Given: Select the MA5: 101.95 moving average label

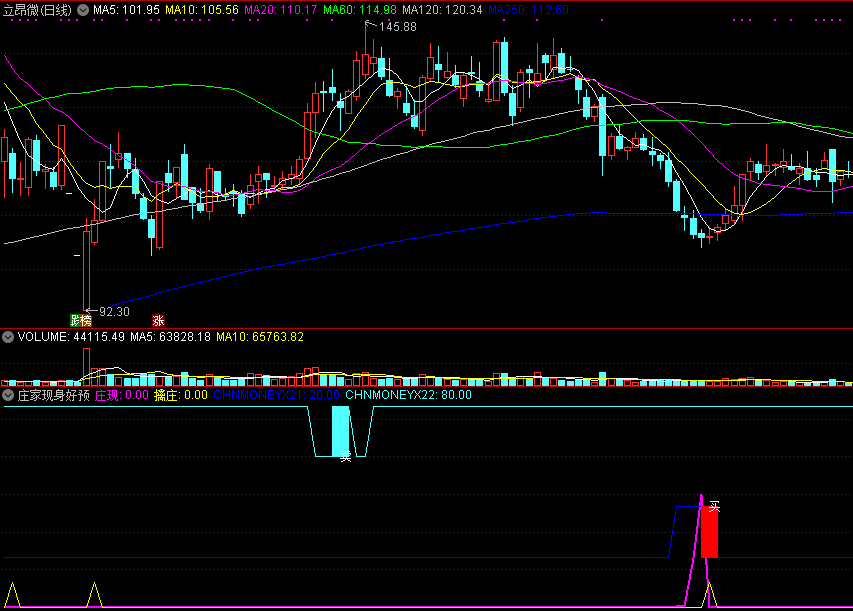Looking at the screenshot, I should [x=126, y=10].
